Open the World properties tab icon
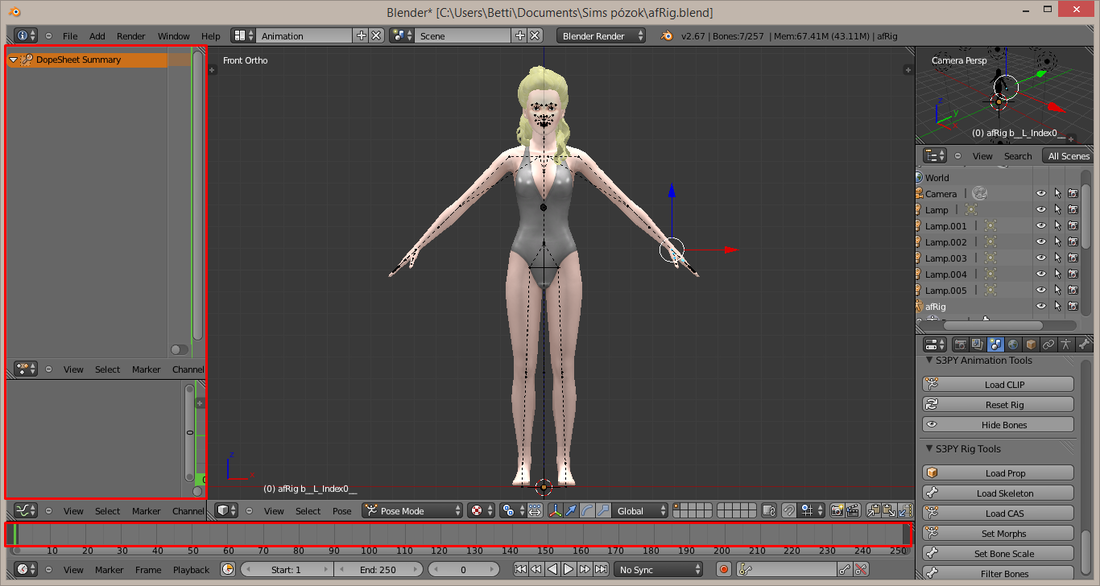Viewport: 1100px width, 586px height. click(x=1012, y=344)
